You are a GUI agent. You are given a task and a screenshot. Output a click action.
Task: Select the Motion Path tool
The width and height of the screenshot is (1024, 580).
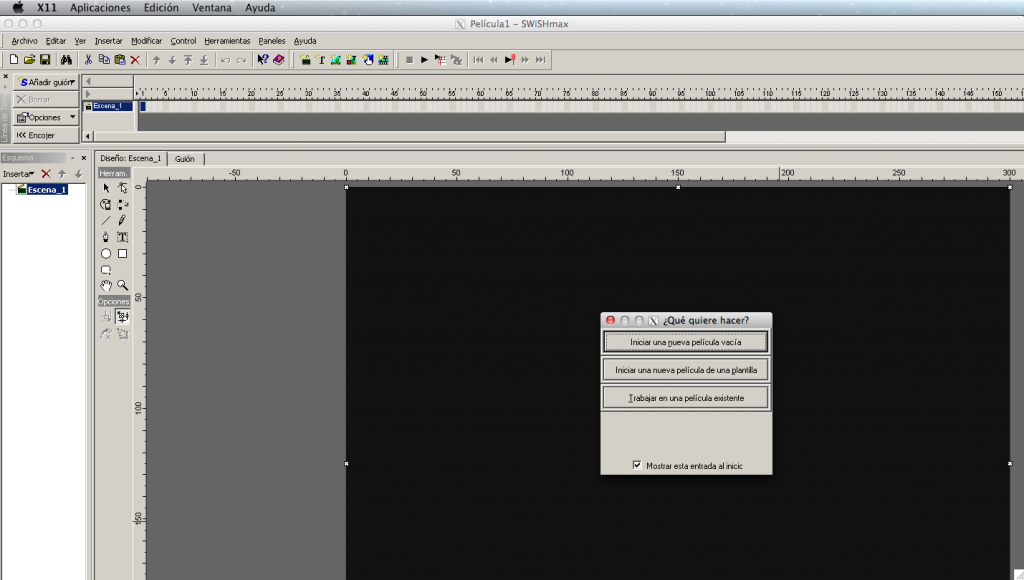click(x=122, y=204)
